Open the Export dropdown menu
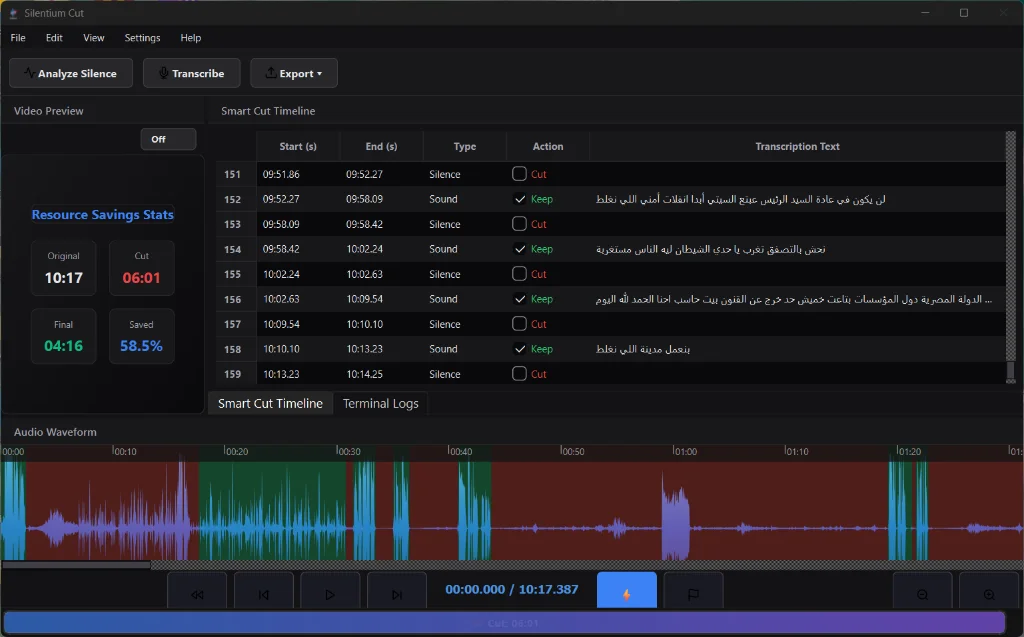Image resolution: width=1024 pixels, height=637 pixels. pyautogui.click(x=294, y=73)
